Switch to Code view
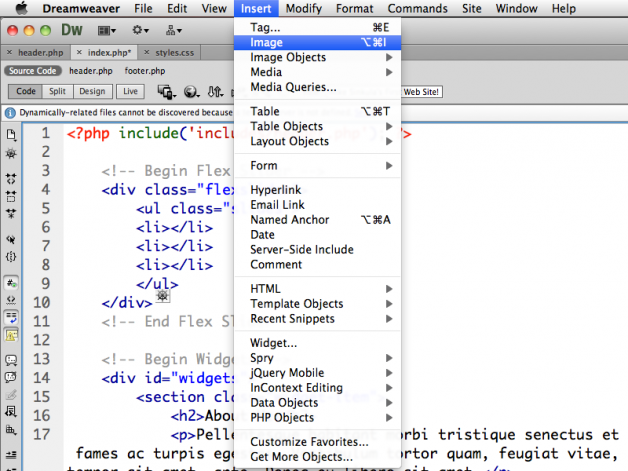The height and width of the screenshot is (471, 628). (x=26, y=91)
